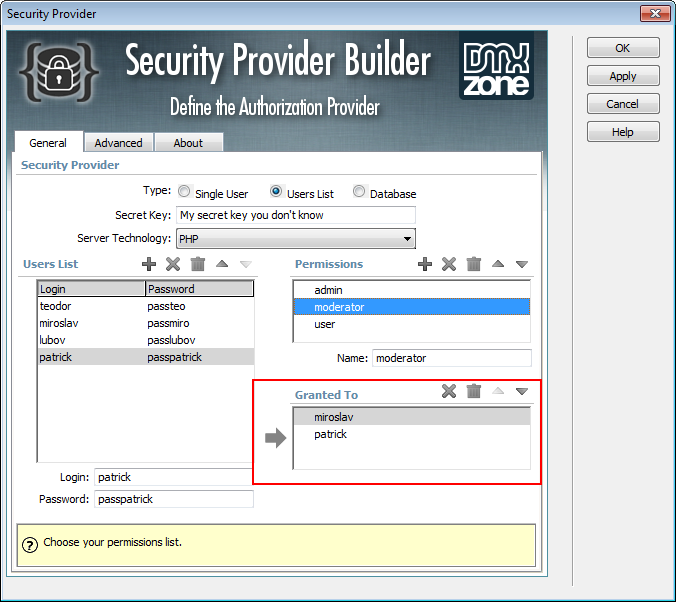This screenshot has height=602, width=676.
Task: Click the OK button
Action: pyautogui.click(x=623, y=47)
